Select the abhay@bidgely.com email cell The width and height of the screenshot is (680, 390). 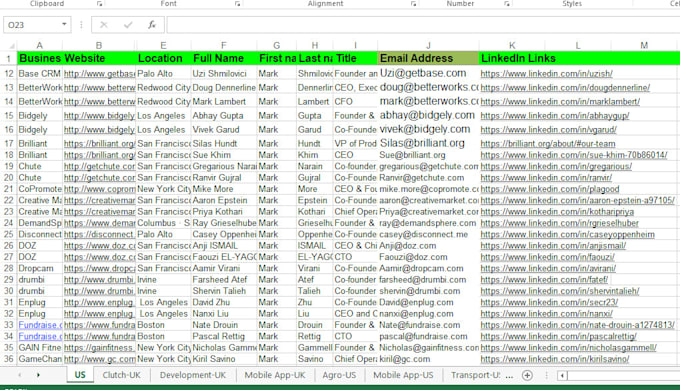428,115
